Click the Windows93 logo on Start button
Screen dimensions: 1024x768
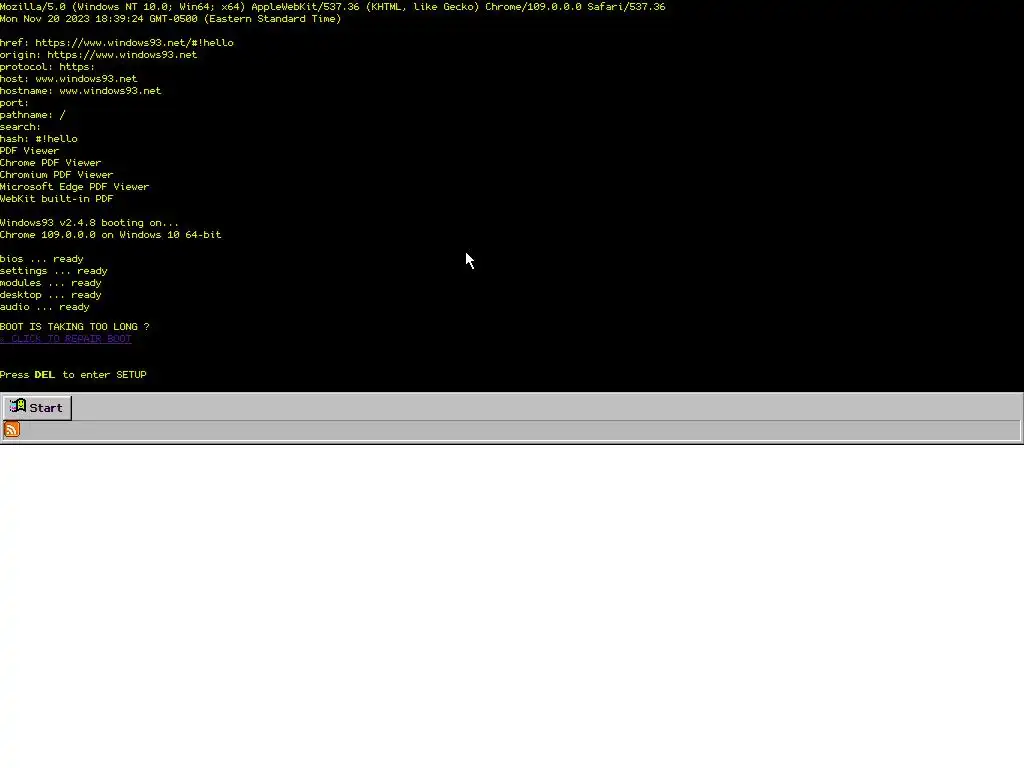tap(18, 407)
